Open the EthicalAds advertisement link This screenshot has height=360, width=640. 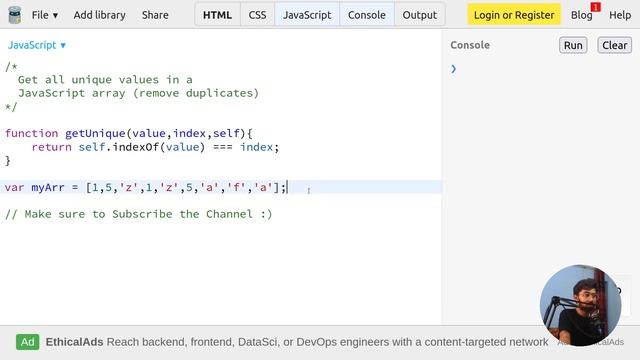[297, 342]
